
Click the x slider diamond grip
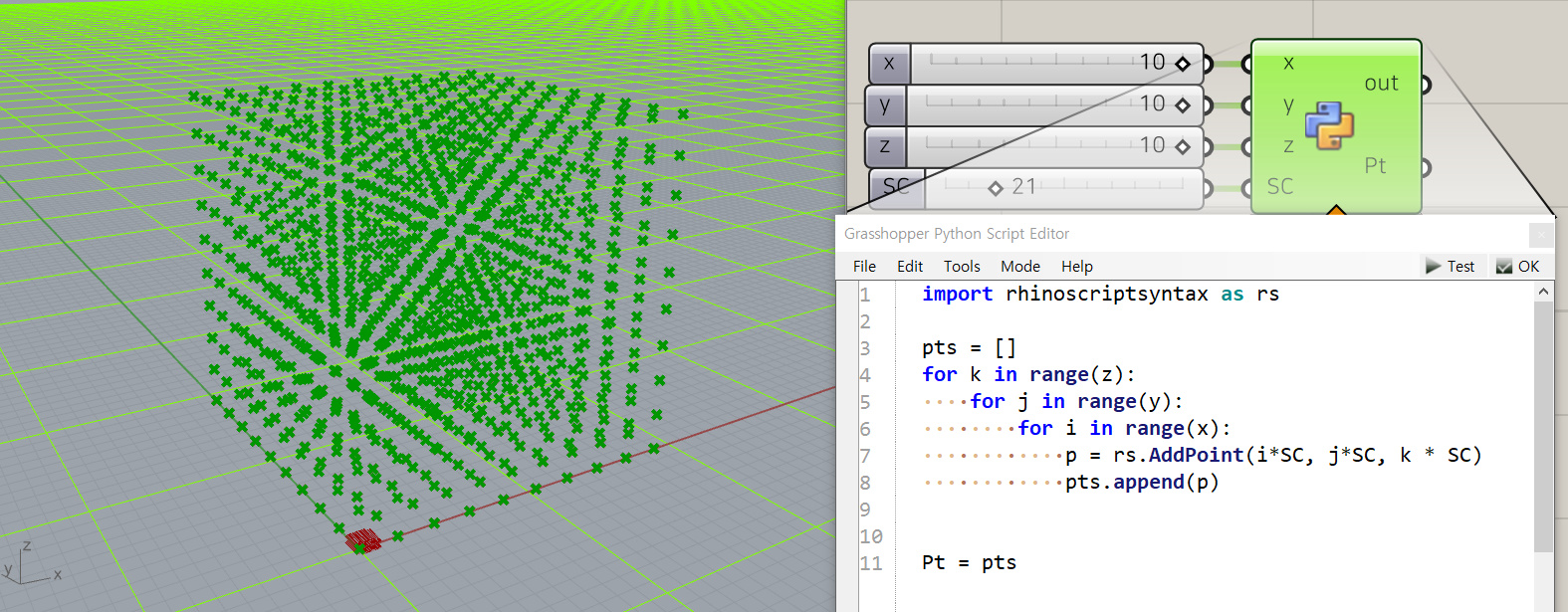pos(1183,64)
